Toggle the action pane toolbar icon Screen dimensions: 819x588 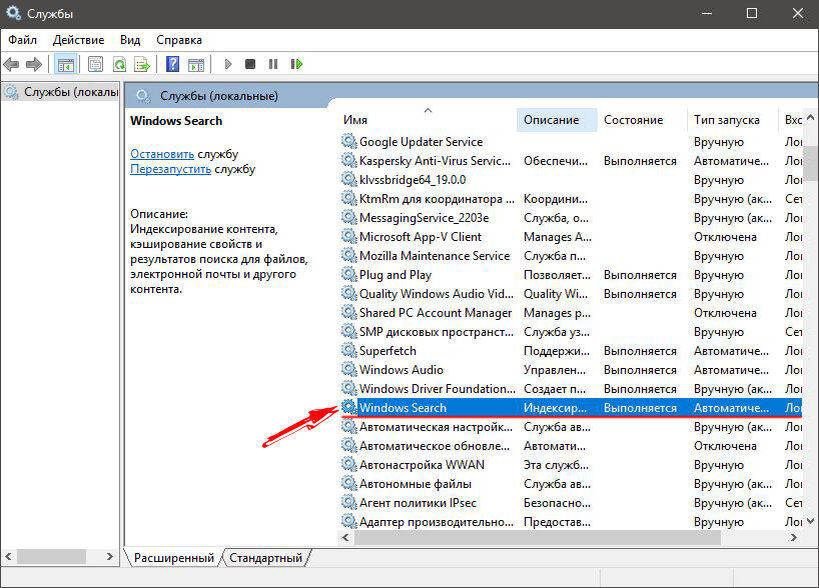click(x=196, y=65)
